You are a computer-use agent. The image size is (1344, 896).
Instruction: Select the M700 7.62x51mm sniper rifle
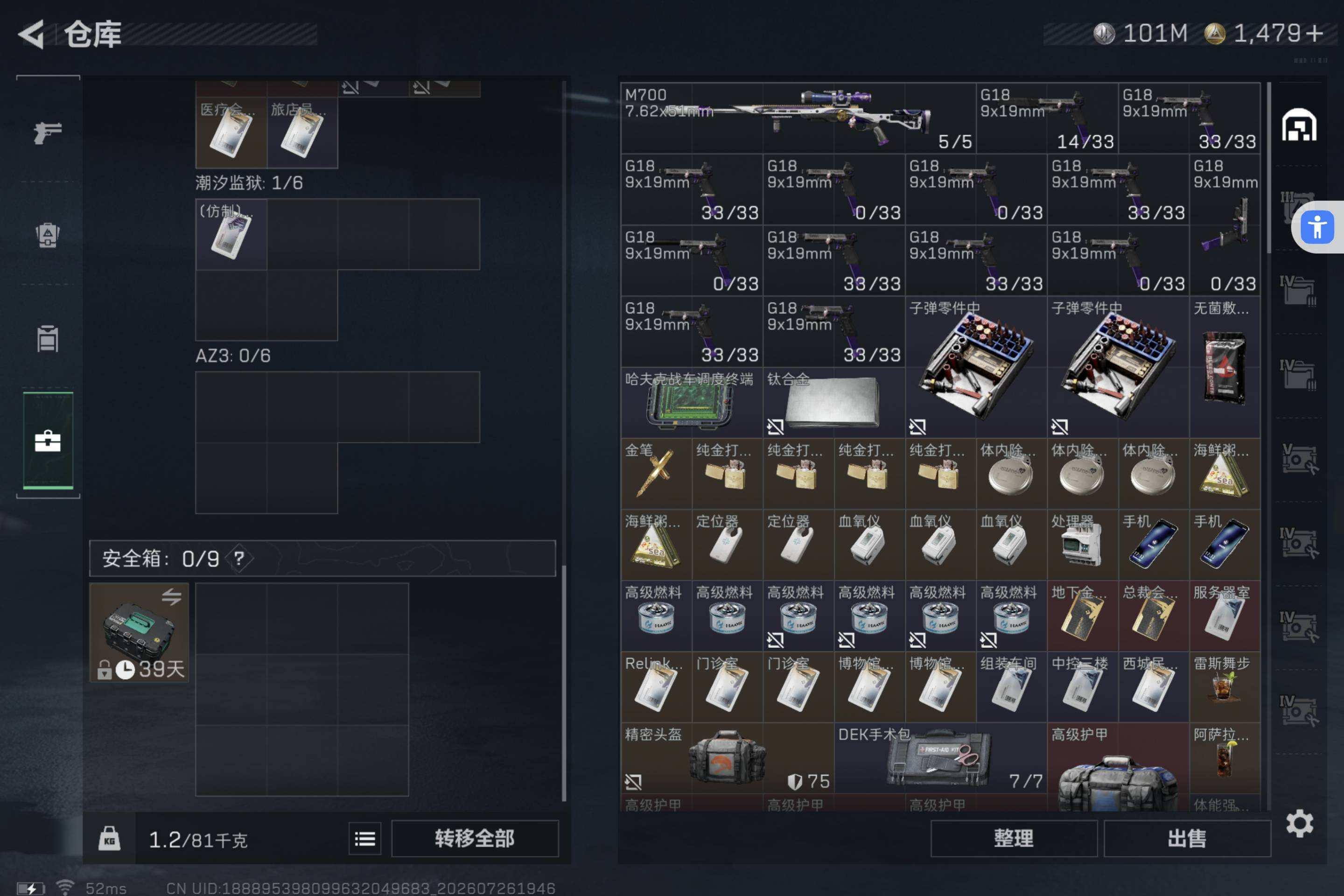(798, 118)
